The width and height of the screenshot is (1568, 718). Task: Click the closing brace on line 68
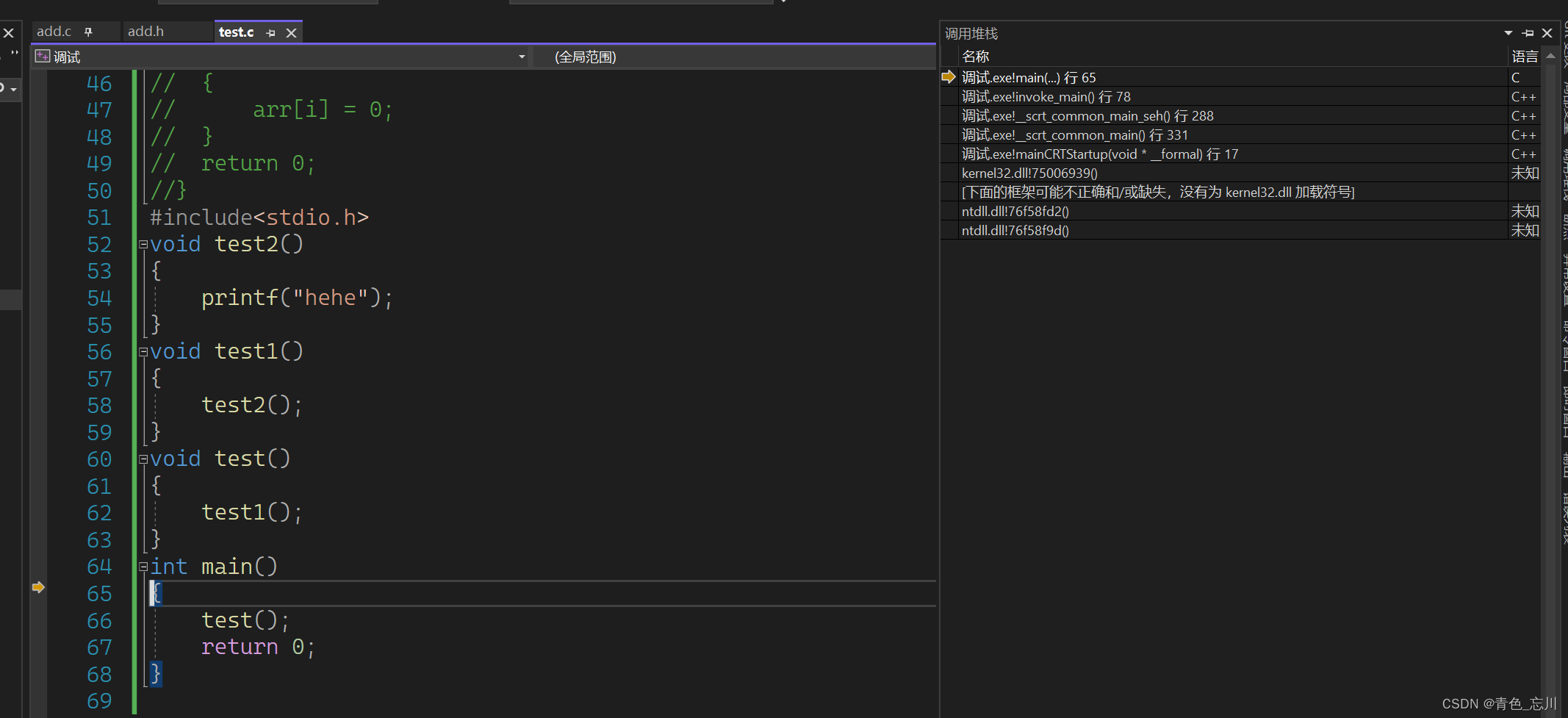(x=156, y=674)
